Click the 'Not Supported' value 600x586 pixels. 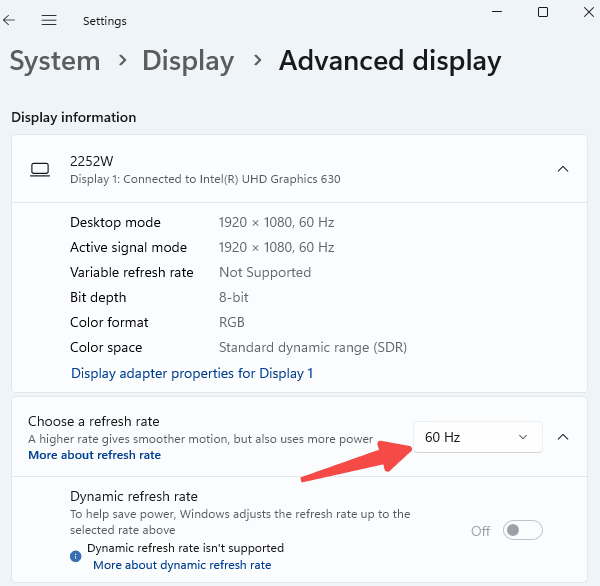pyautogui.click(x=265, y=273)
